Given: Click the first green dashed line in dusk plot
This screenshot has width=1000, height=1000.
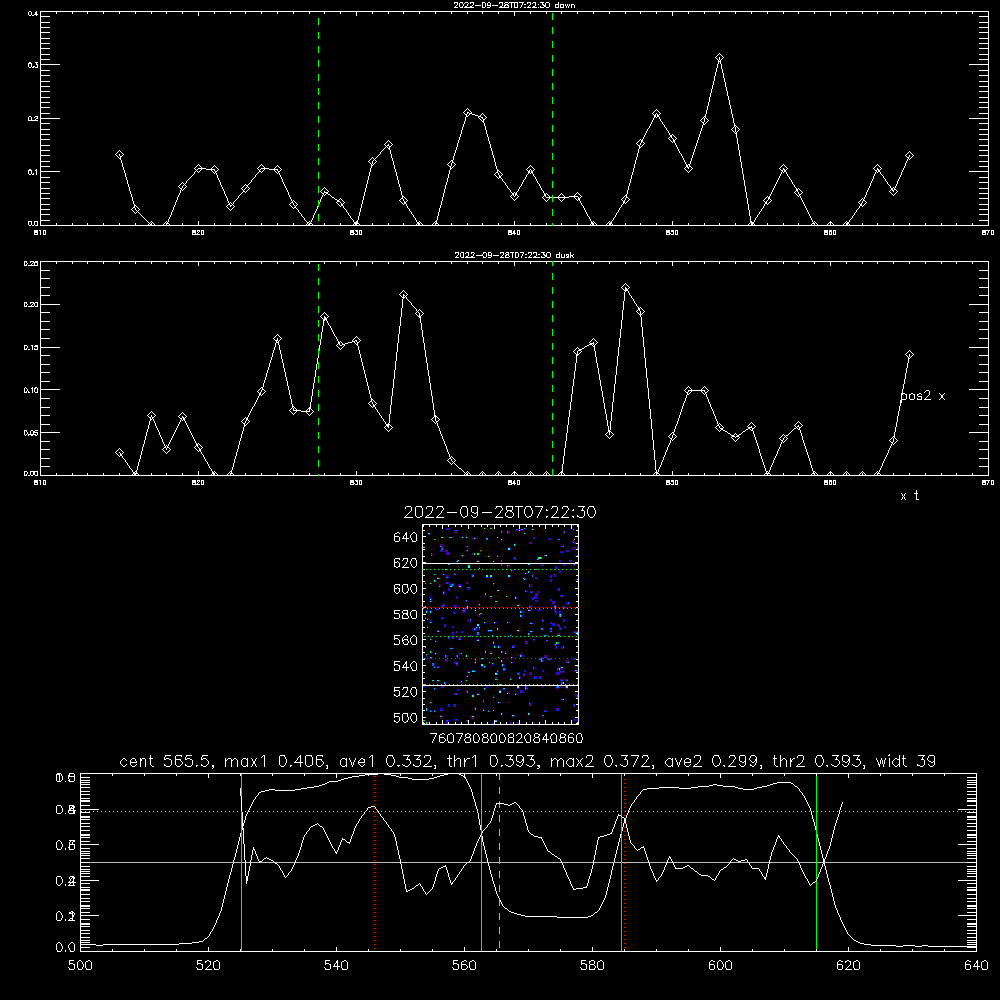Looking at the screenshot, I should click(318, 369).
